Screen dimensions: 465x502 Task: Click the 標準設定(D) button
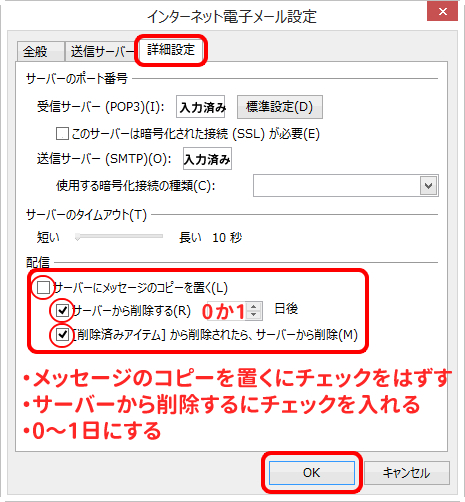pyautogui.click(x=280, y=107)
